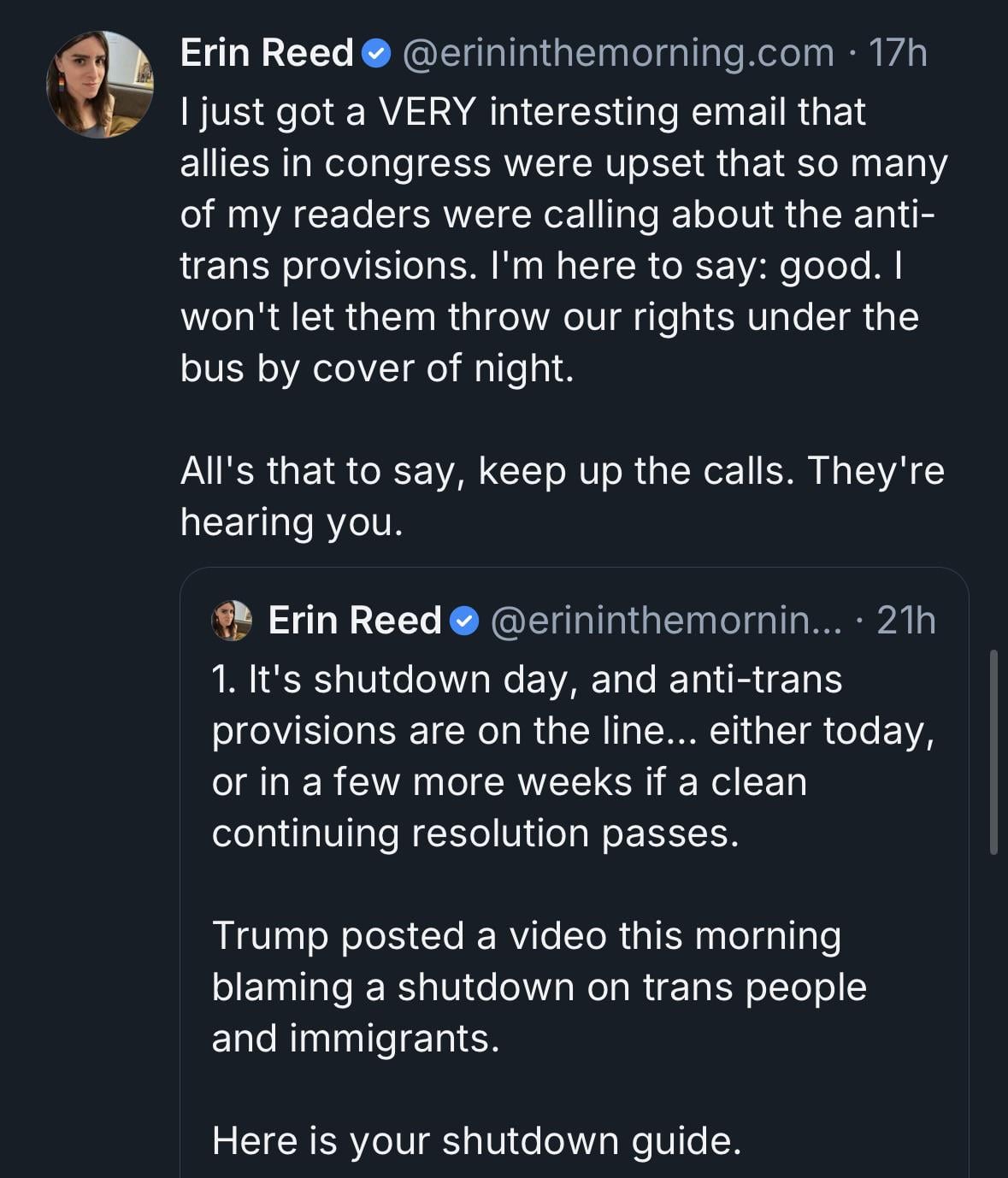Click the "bus by cover of night." line
Viewport: 1008px width, 1178px height.
(377, 368)
